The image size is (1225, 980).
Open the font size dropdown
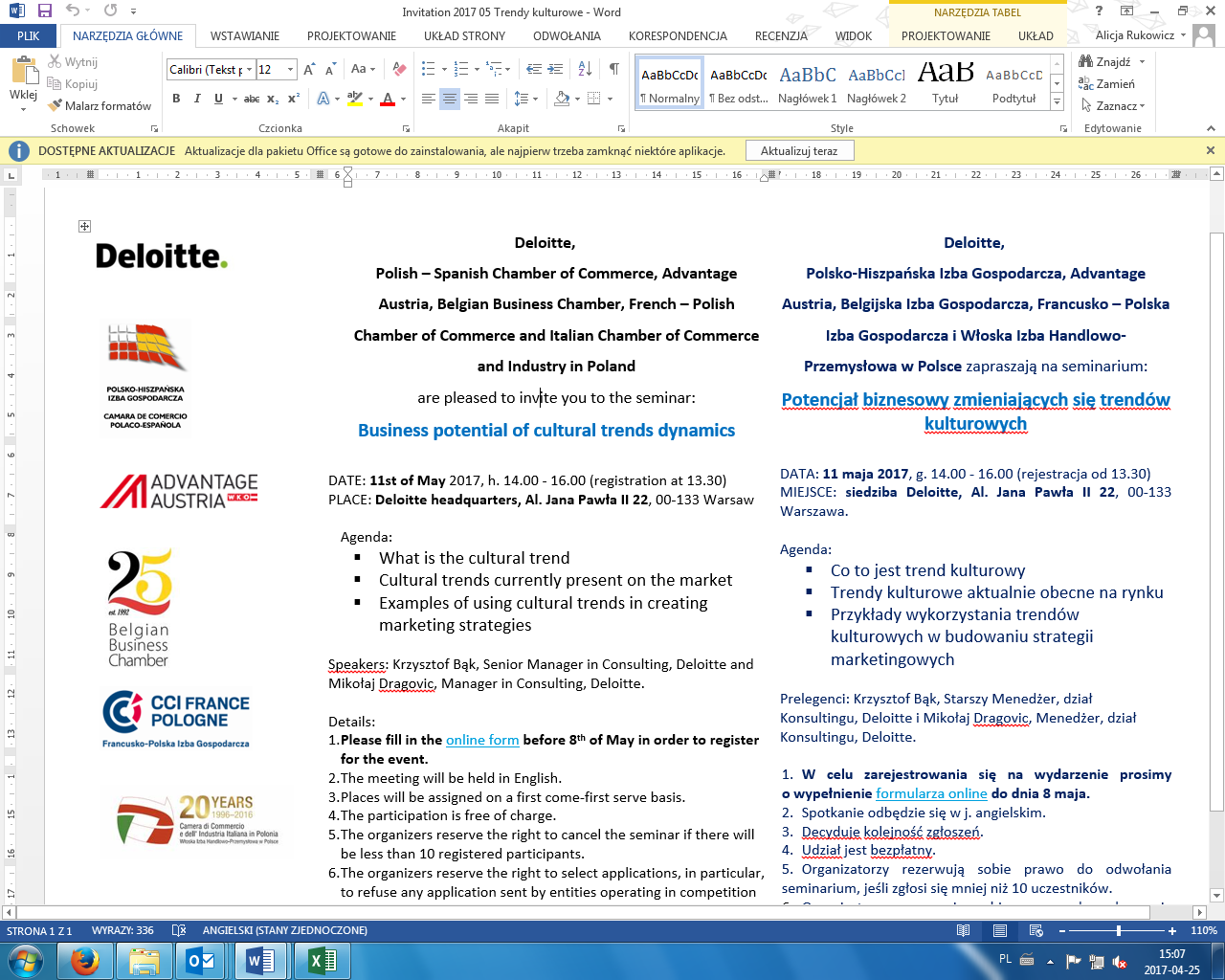coord(292,70)
